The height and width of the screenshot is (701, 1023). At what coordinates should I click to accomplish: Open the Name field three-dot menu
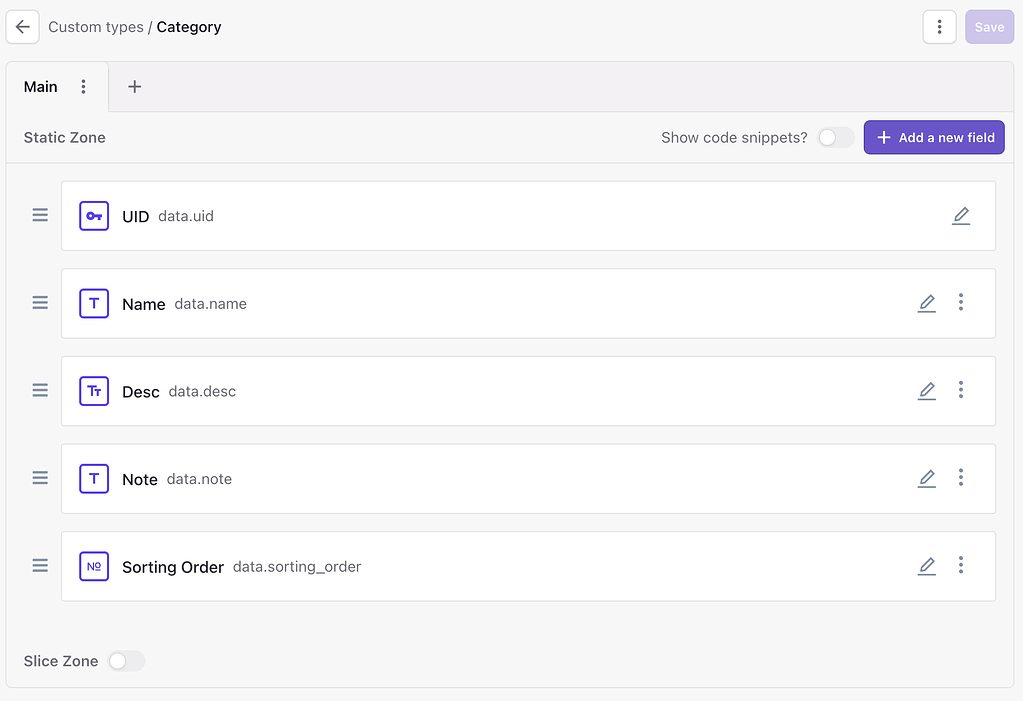pos(961,302)
